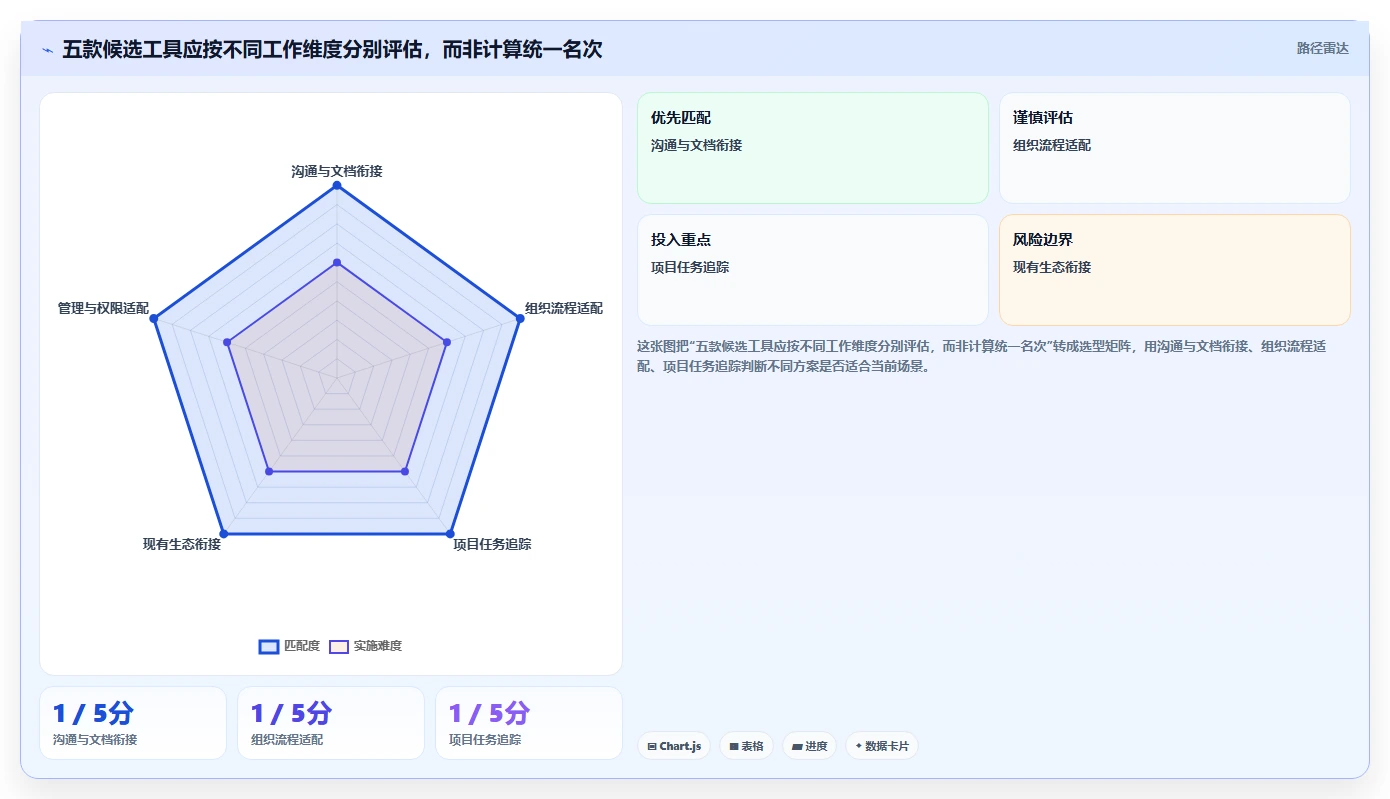Click the 组织流程适配 radar axis label
This screenshot has width=1390, height=799.
(x=564, y=308)
